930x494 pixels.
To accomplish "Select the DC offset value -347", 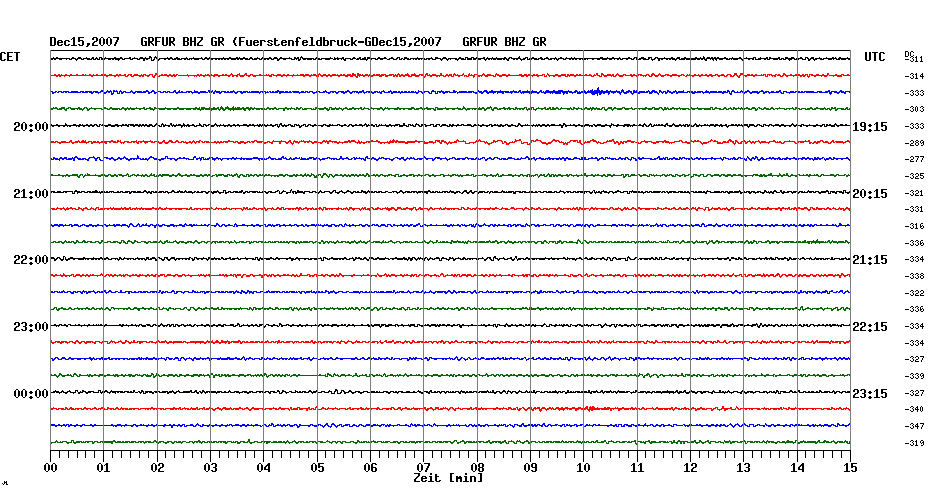I will (x=915, y=426).
